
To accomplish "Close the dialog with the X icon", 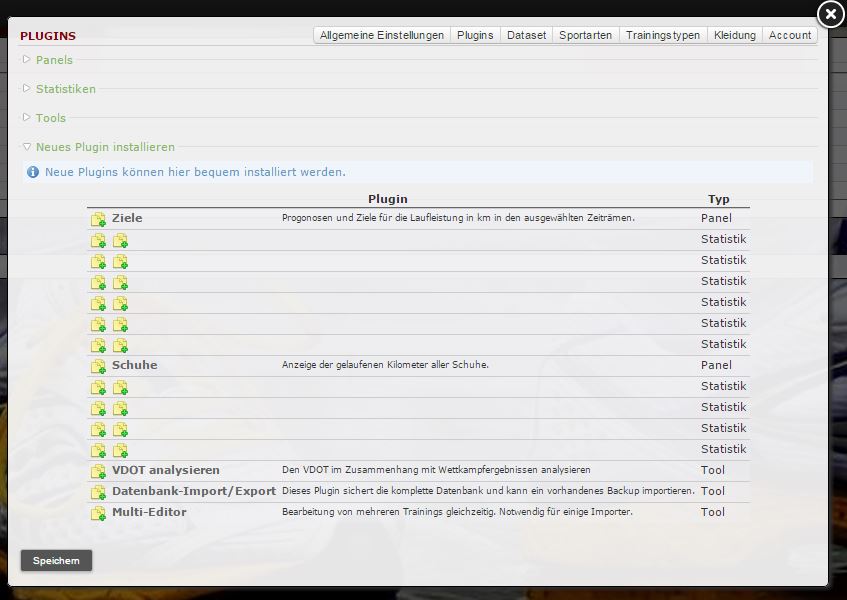I will [830, 14].
